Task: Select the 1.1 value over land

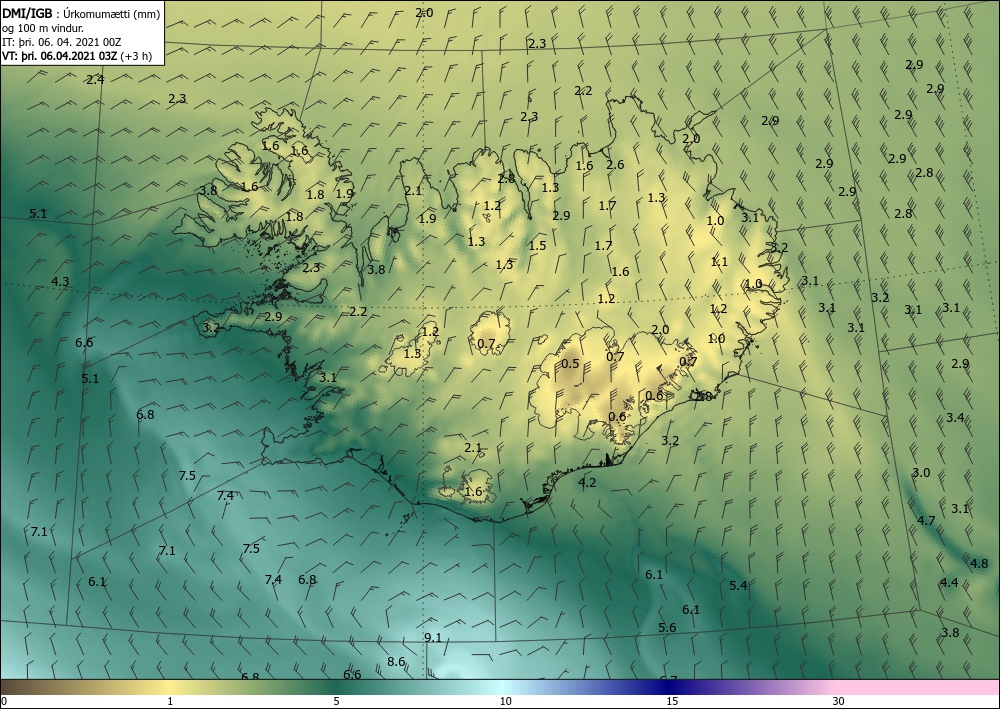Action: [x=719, y=261]
